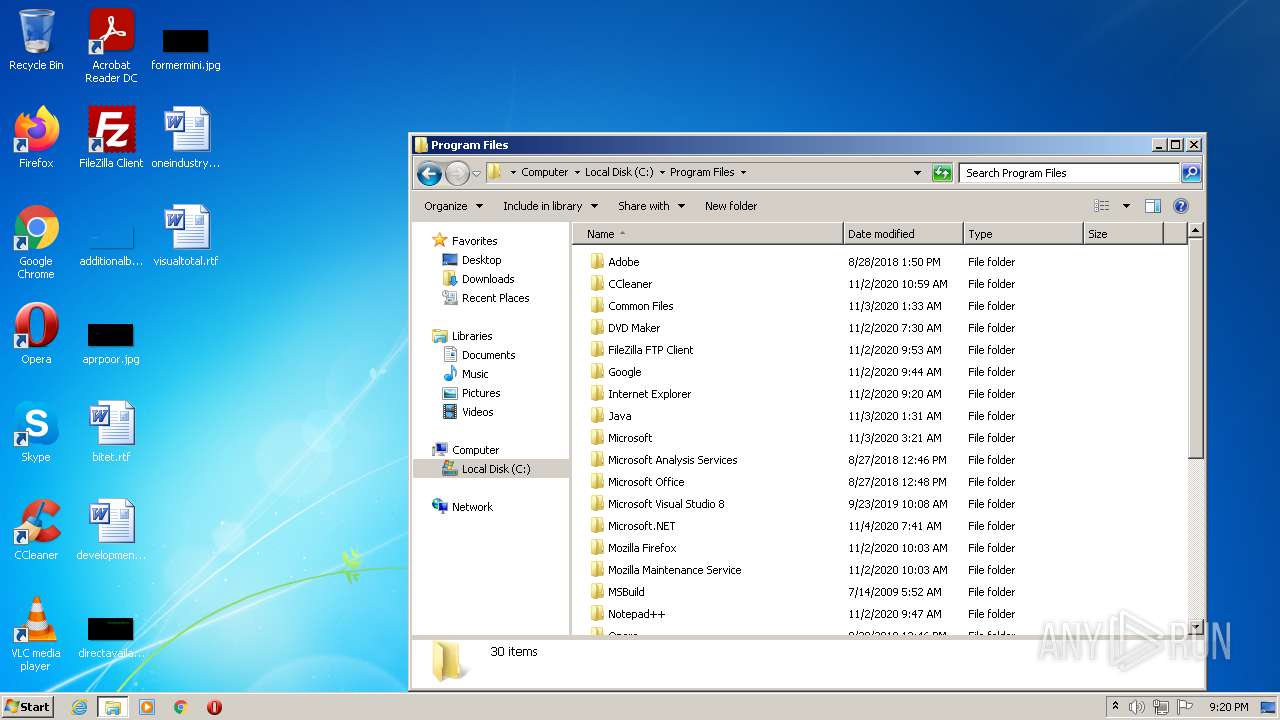Select Downloads in the navigation pane
Viewport: 1280px width, 720px height.
[488, 279]
